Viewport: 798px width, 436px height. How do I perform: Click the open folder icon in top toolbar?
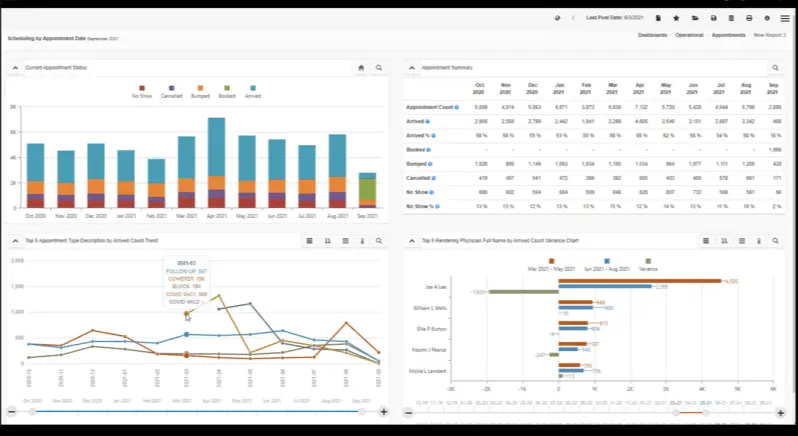[695, 18]
